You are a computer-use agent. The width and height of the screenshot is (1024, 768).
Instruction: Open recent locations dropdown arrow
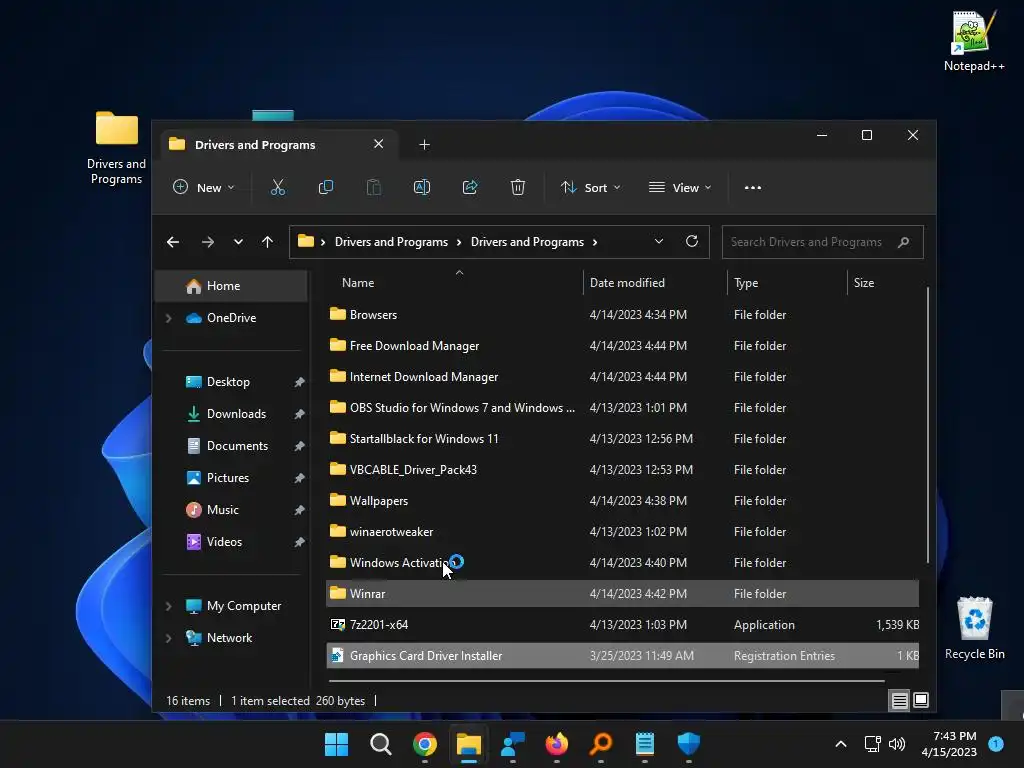pos(238,242)
